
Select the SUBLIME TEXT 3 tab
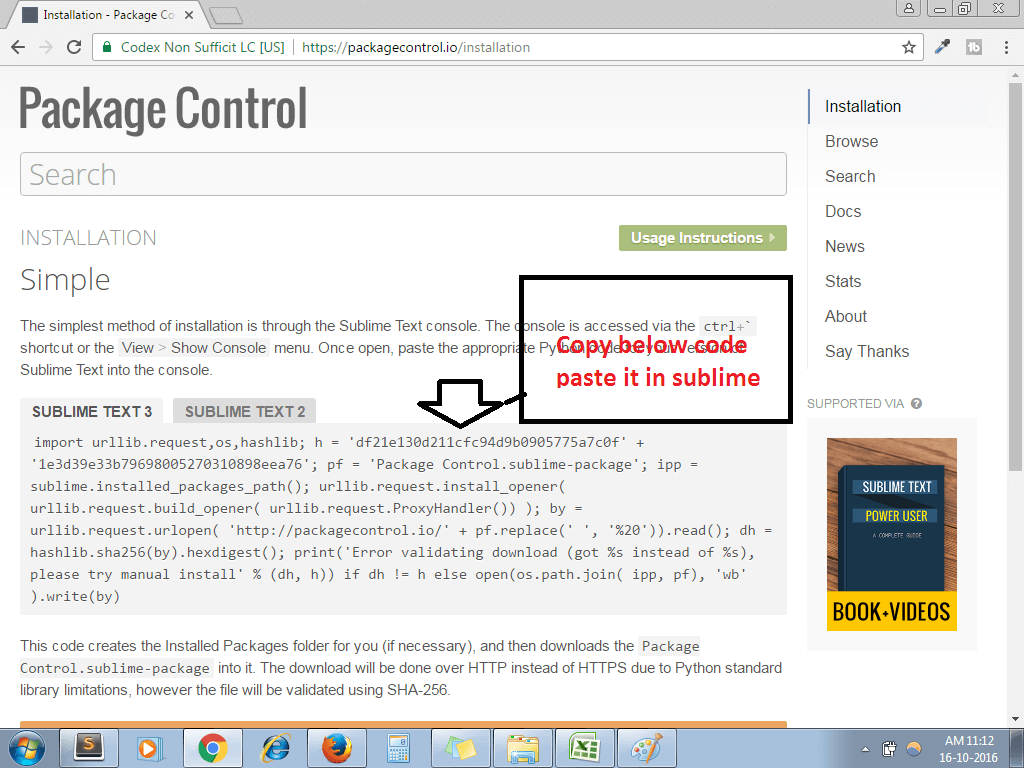pos(91,411)
